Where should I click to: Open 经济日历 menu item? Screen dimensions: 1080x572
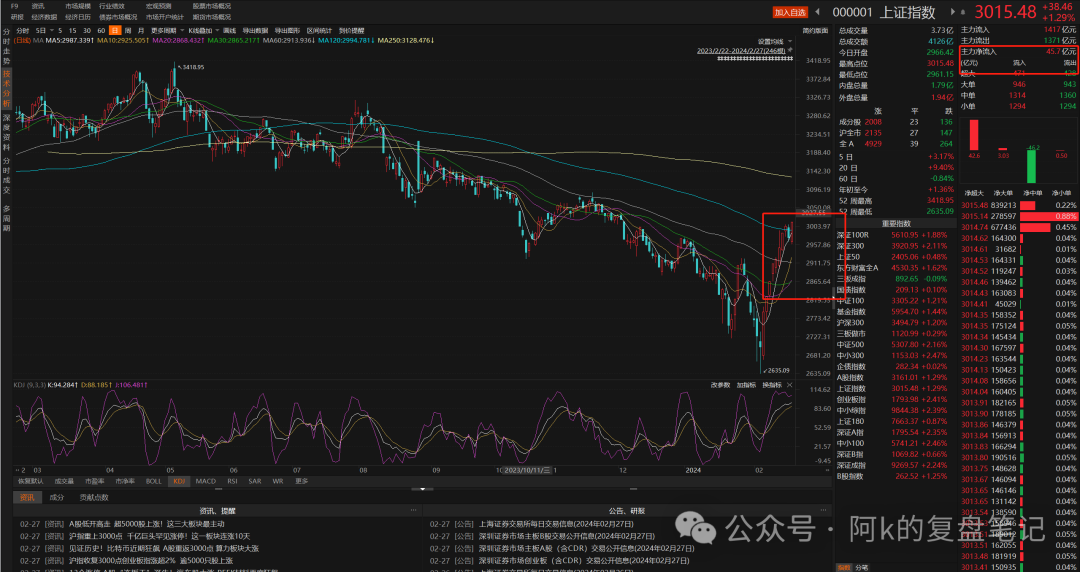(x=78, y=17)
